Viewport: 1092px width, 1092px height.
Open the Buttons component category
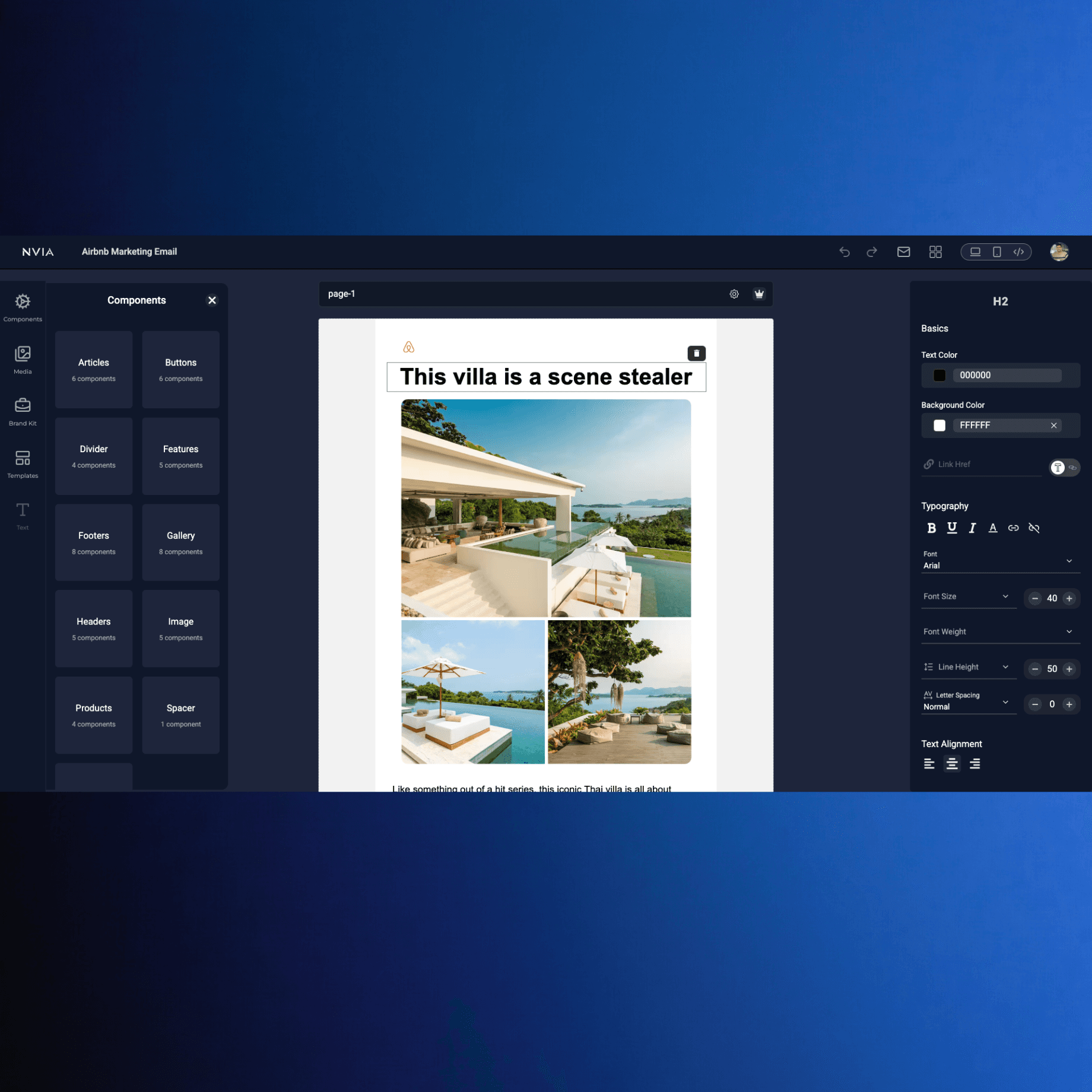(x=180, y=369)
